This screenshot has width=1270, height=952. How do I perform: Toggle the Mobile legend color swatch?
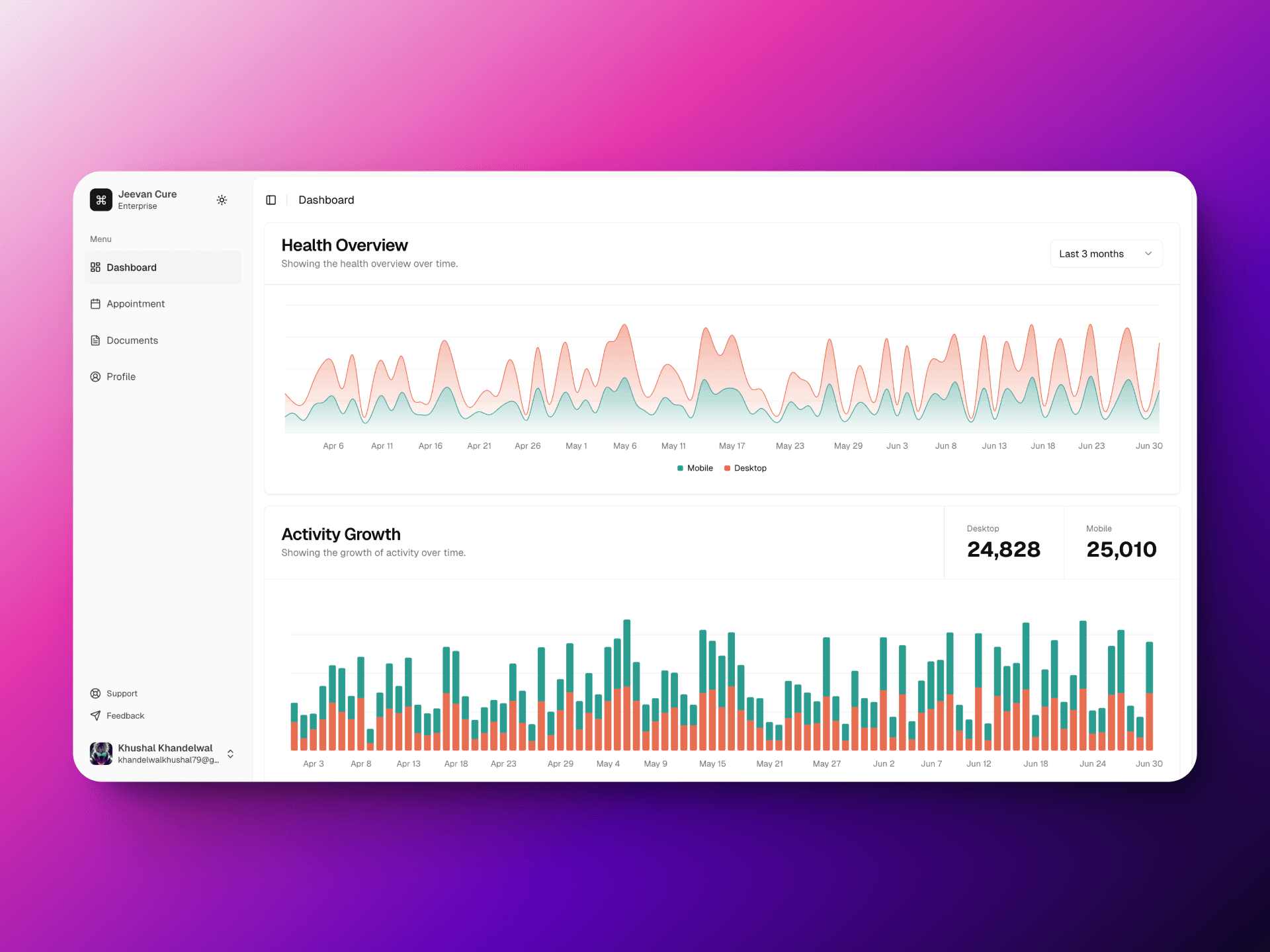click(680, 468)
